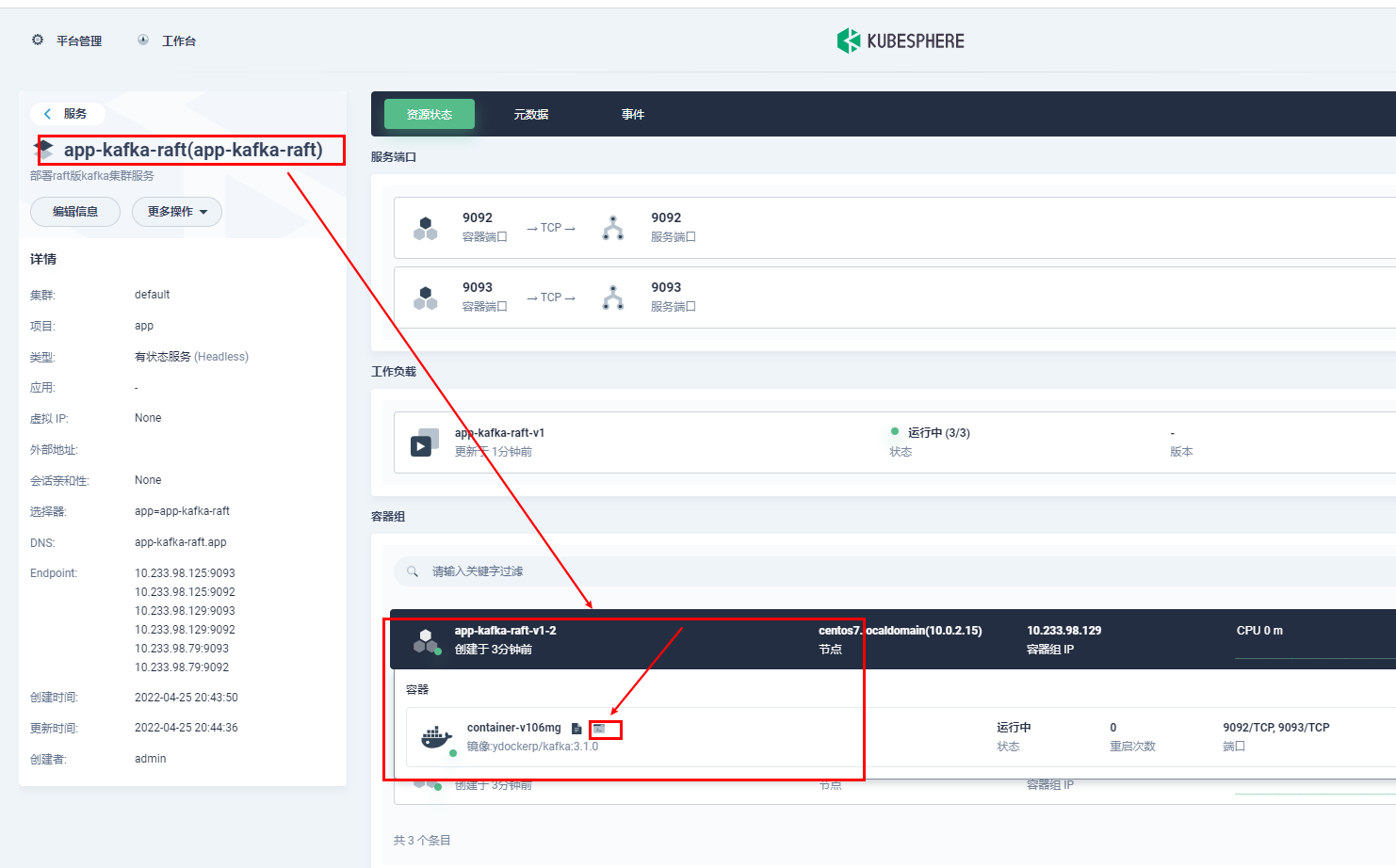This screenshot has height=868, width=1396.
Task: Open the terminal icon beside container-v106mg
Action: tap(599, 729)
